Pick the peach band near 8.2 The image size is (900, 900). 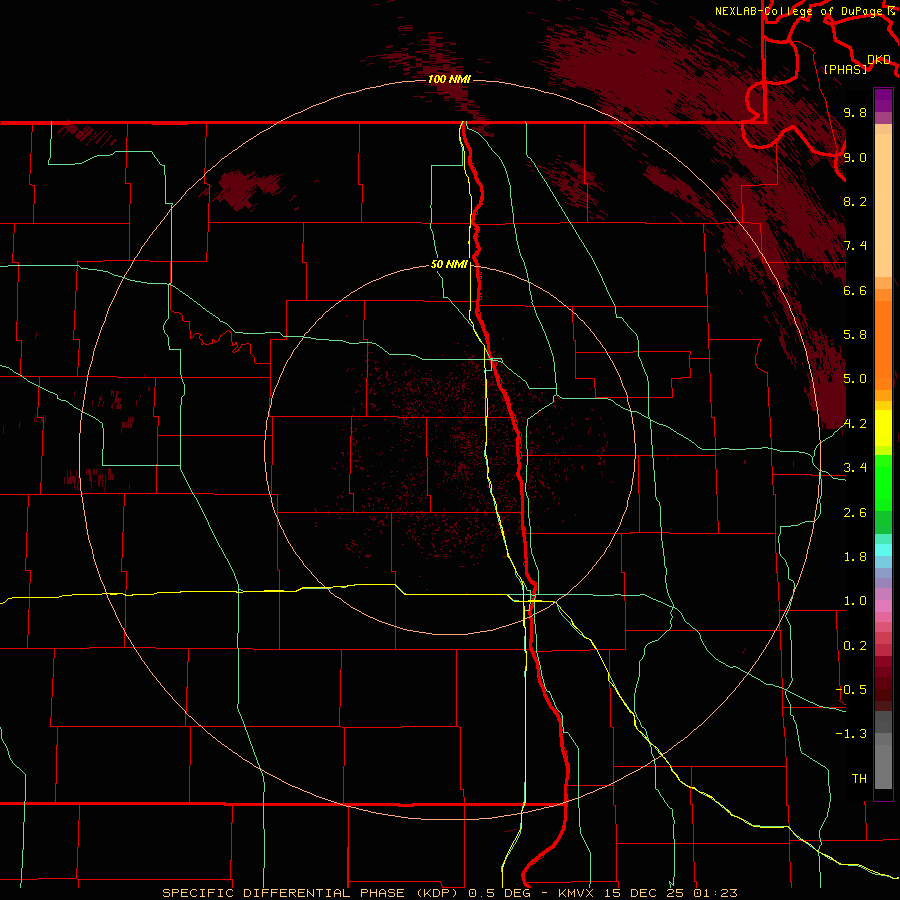(883, 205)
